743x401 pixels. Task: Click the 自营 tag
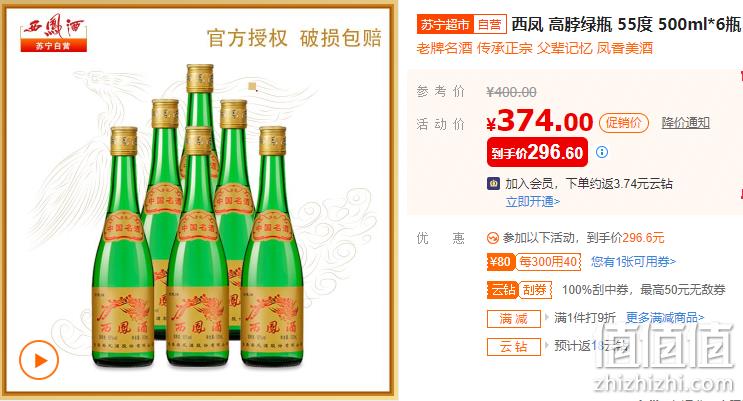[489, 24]
